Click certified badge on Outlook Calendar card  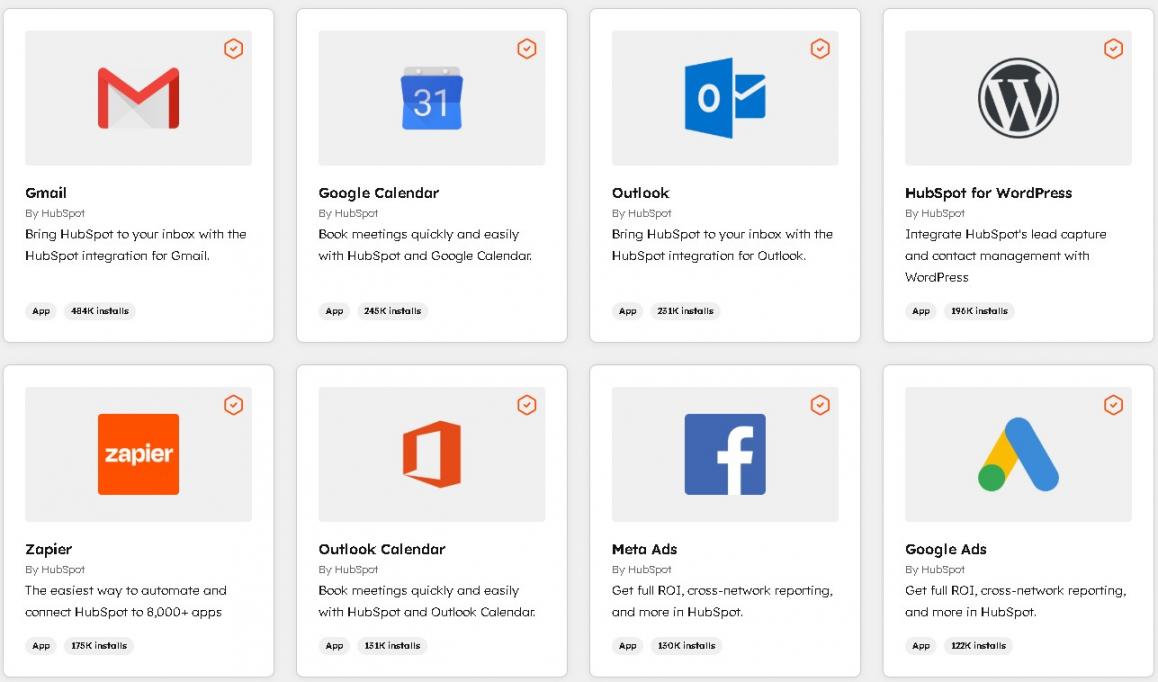click(x=527, y=405)
